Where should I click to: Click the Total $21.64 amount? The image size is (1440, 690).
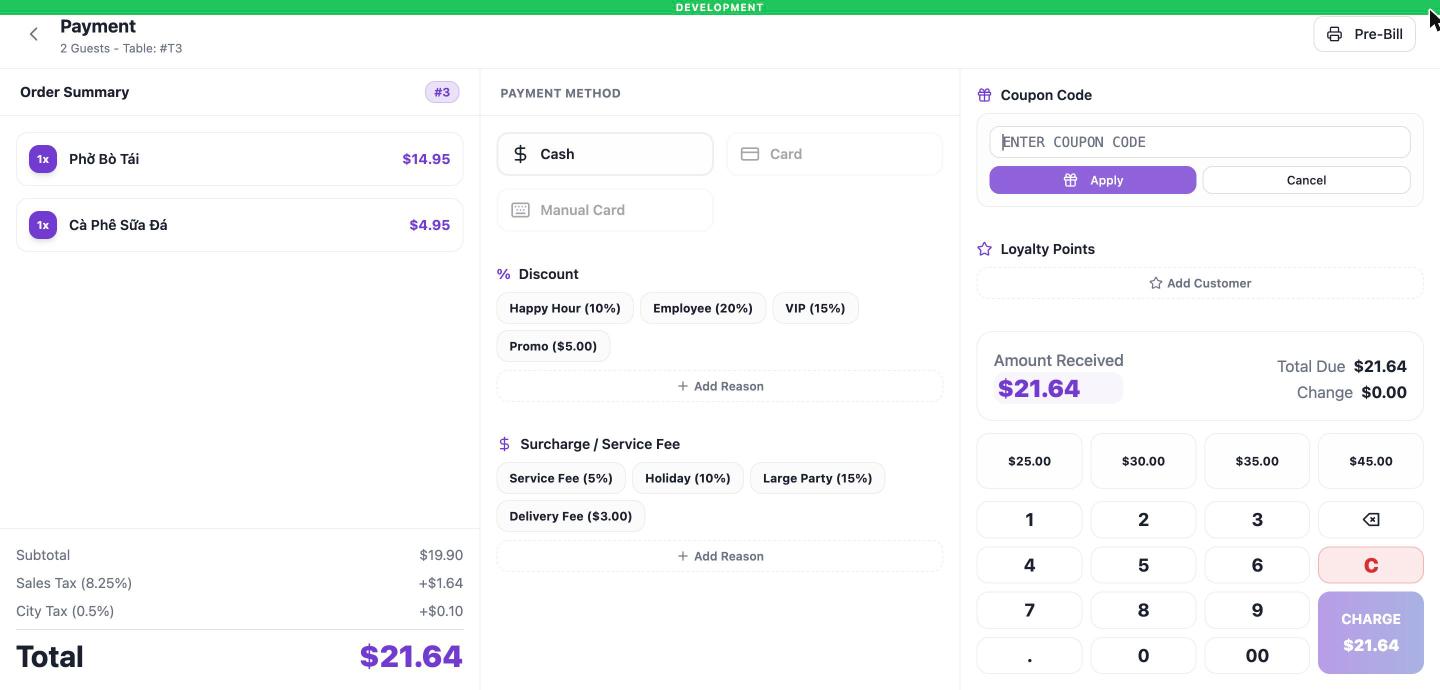[411, 657]
